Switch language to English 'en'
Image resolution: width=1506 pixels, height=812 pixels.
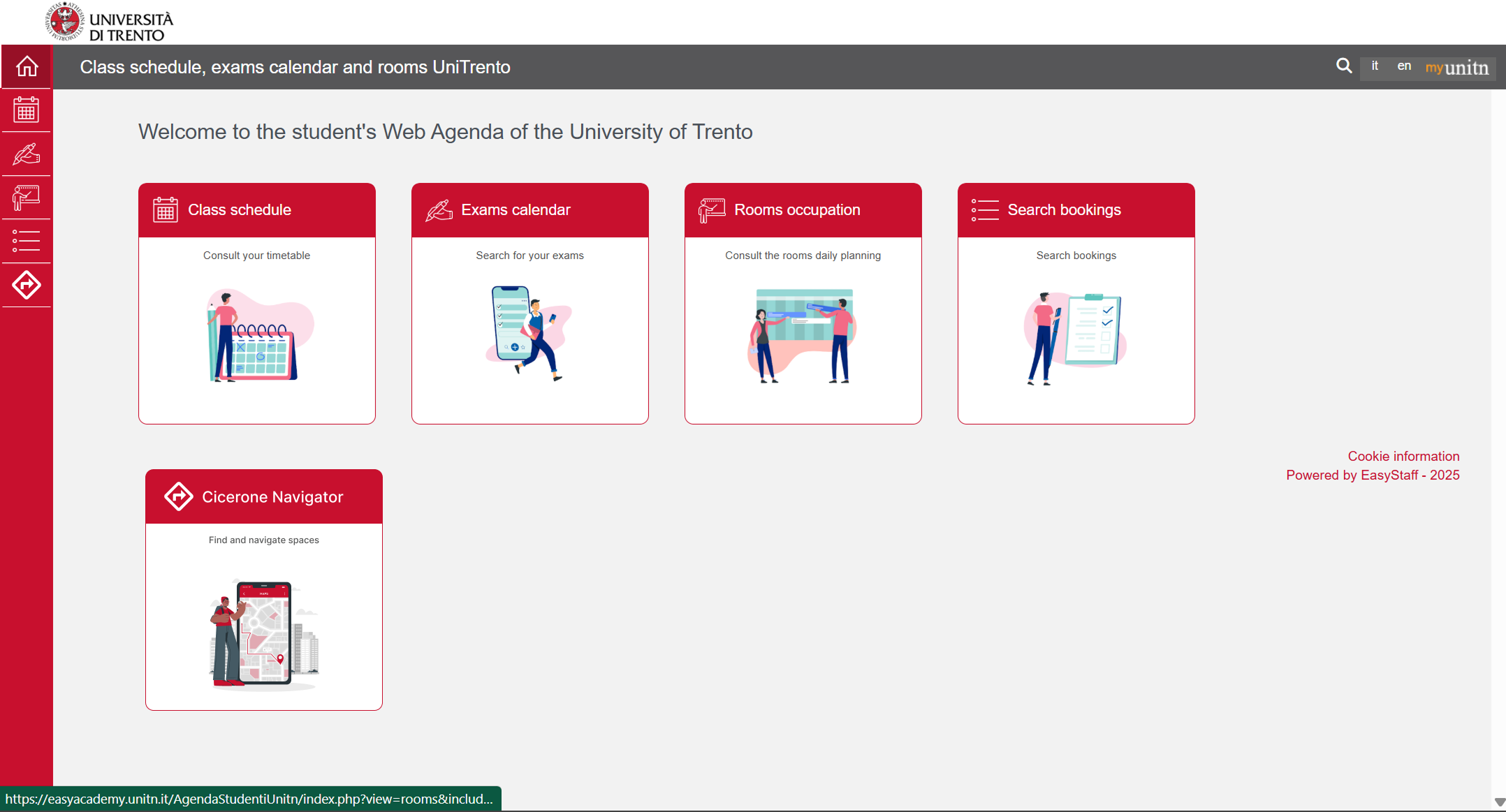pos(1404,66)
